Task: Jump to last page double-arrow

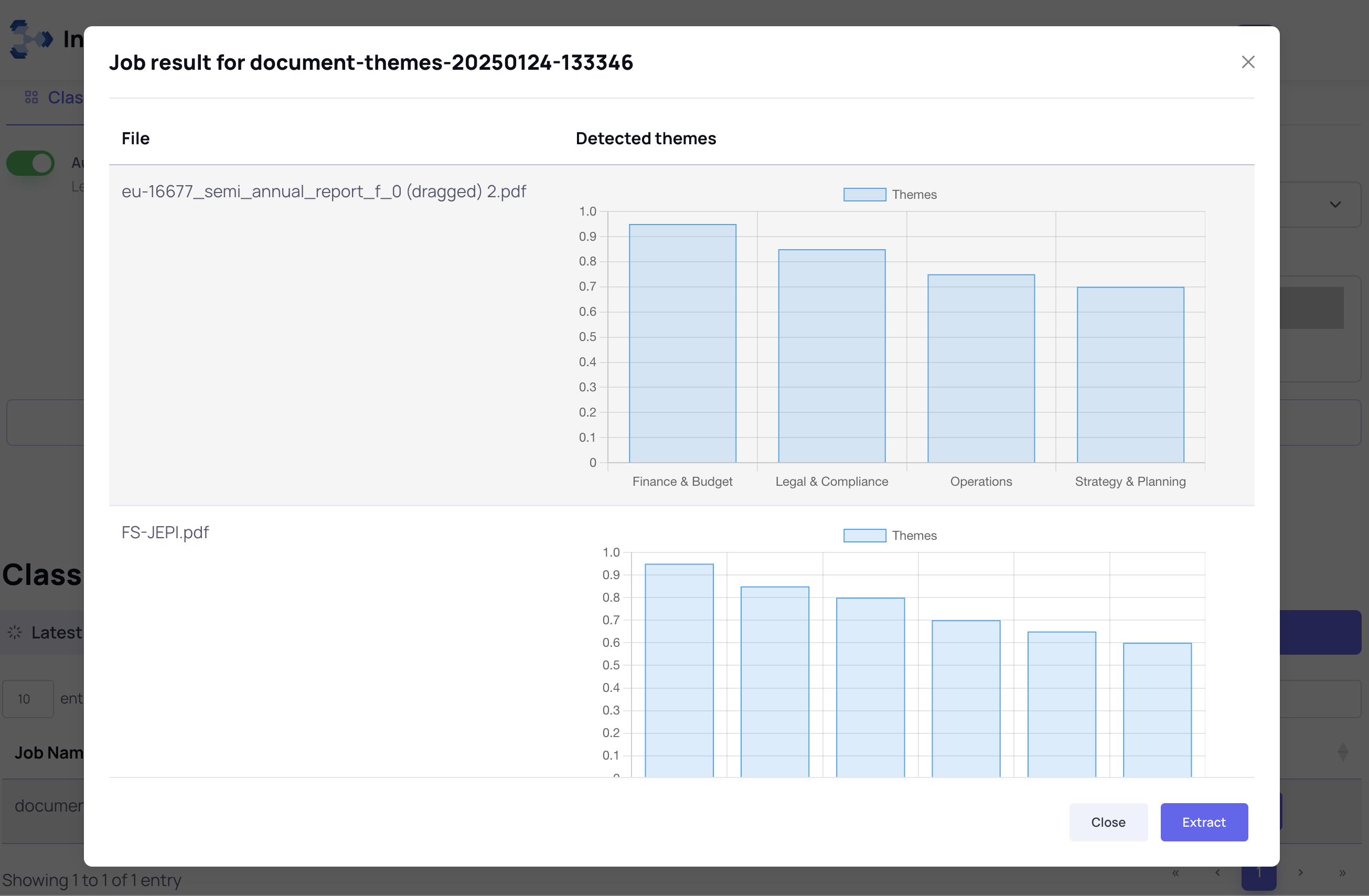Action: tap(1342, 873)
